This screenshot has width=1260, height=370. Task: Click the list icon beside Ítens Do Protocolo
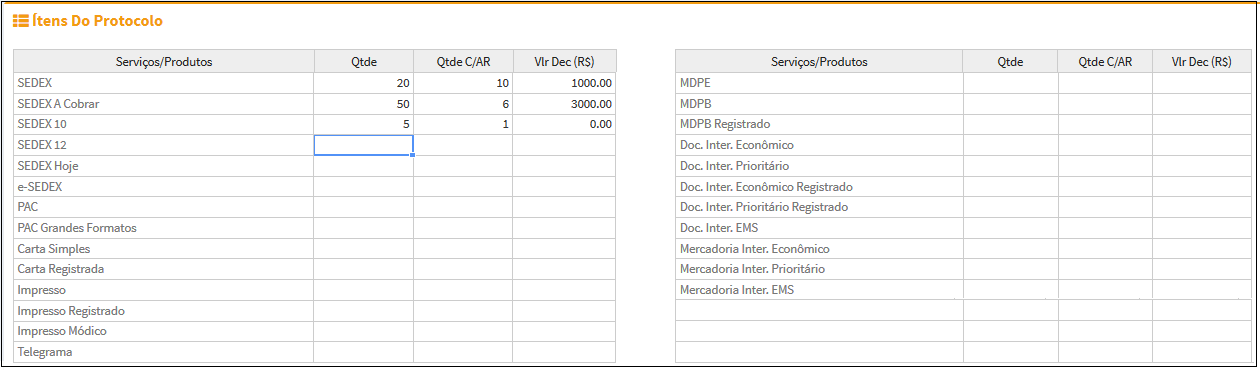click(20, 21)
